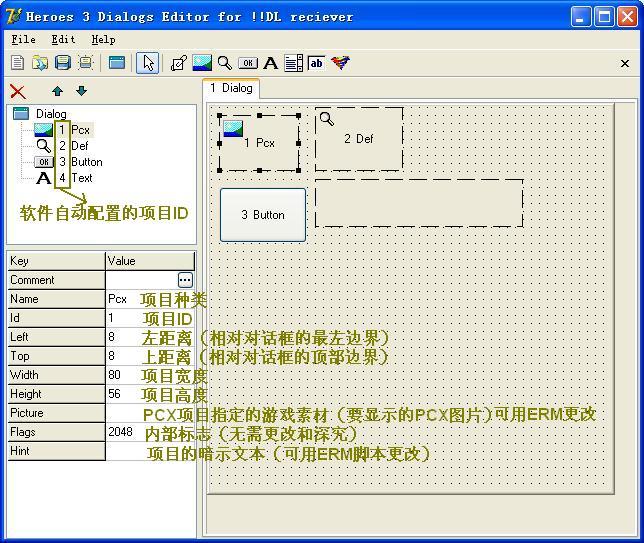This screenshot has height=543, width=644.
Task: Click the '3 Button' on the canvas
Action: (263, 215)
